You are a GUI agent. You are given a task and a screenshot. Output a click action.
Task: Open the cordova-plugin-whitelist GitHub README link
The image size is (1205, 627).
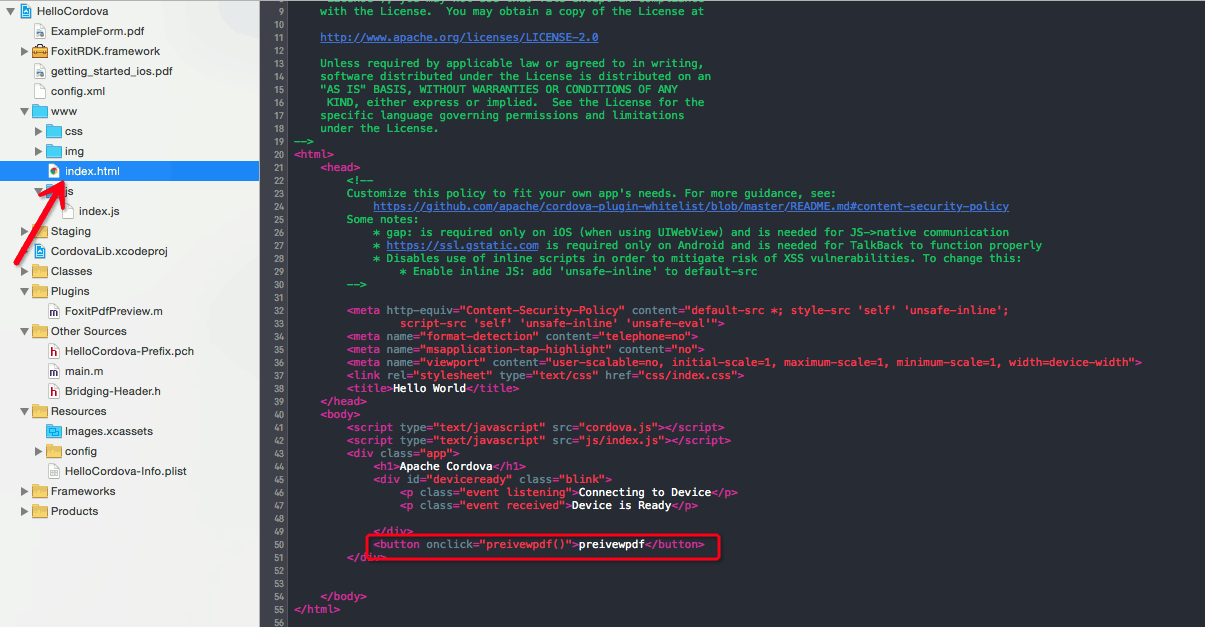click(x=691, y=206)
